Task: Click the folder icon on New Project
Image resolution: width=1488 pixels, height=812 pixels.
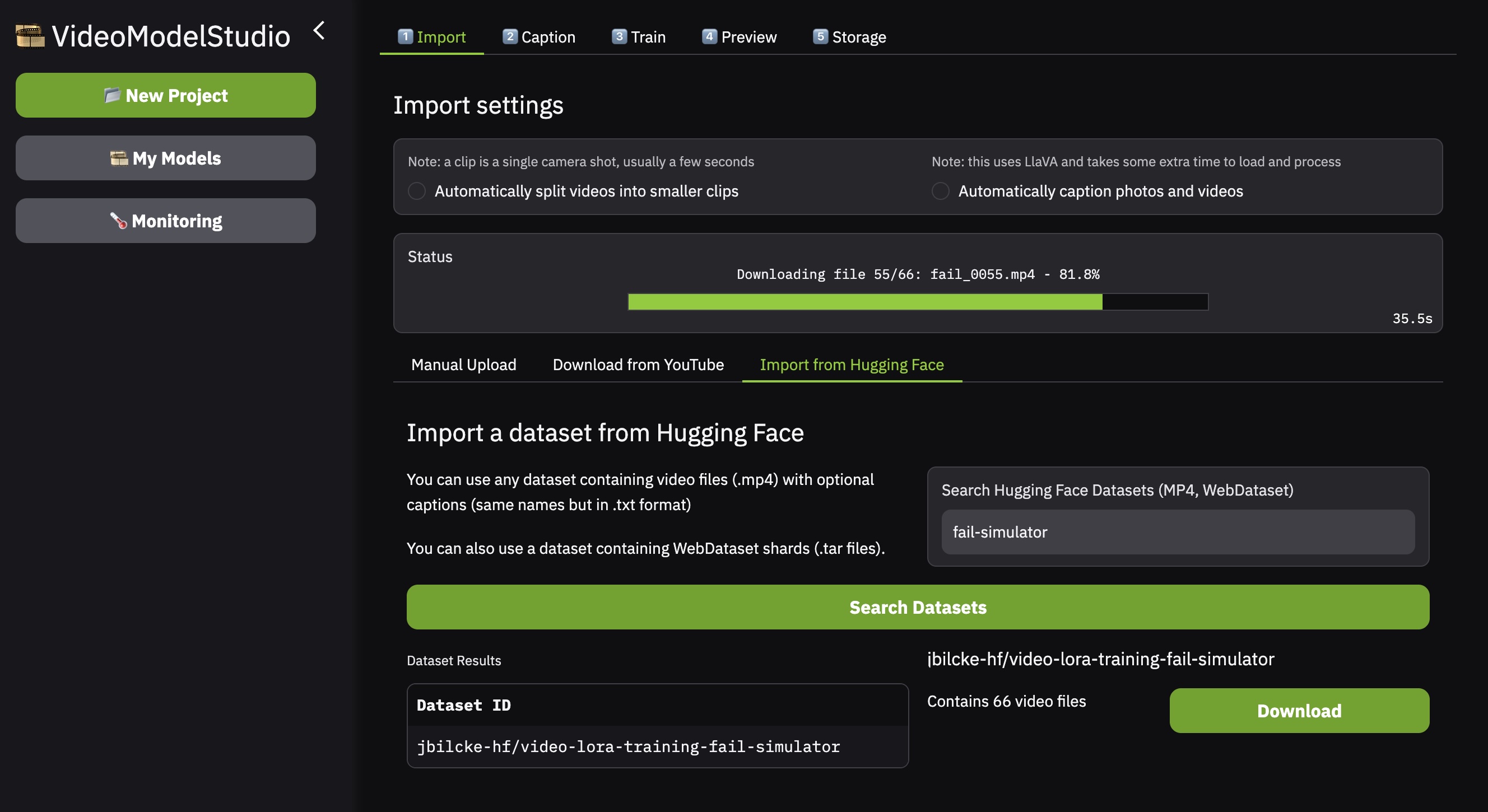Action: [x=112, y=95]
